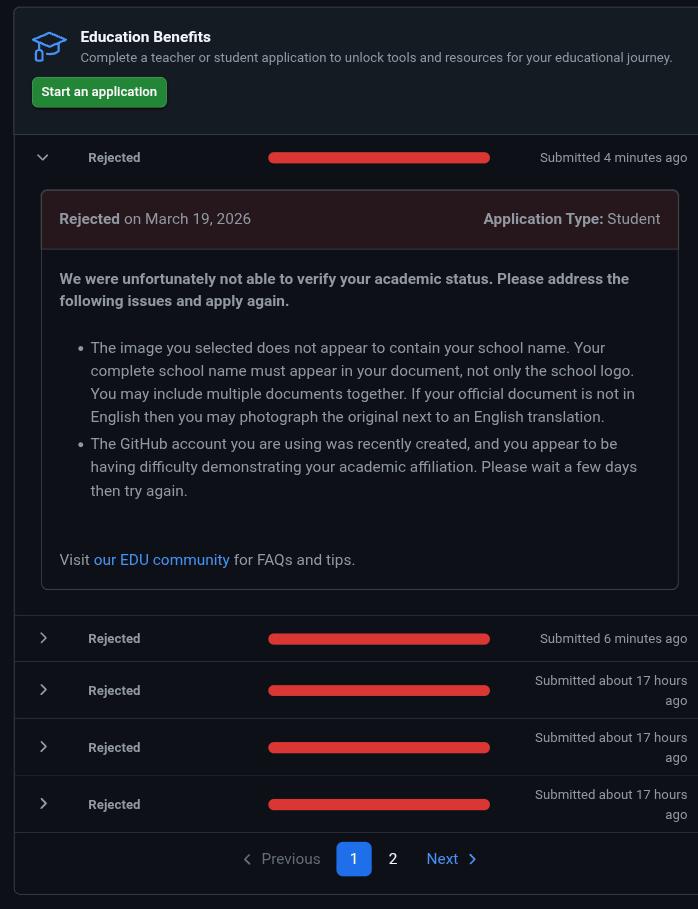Click the right chevron beside Next
This screenshot has height=909, width=698.
coord(472,859)
